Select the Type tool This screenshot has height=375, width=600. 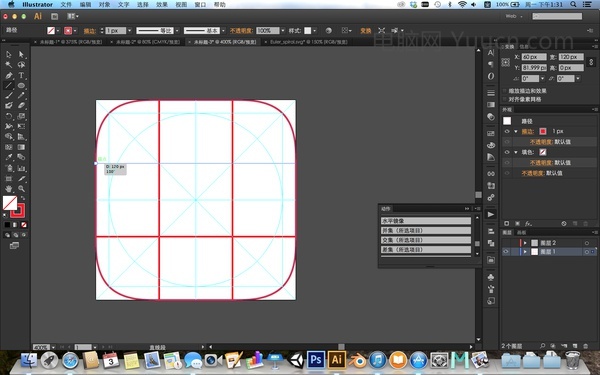point(21,75)
